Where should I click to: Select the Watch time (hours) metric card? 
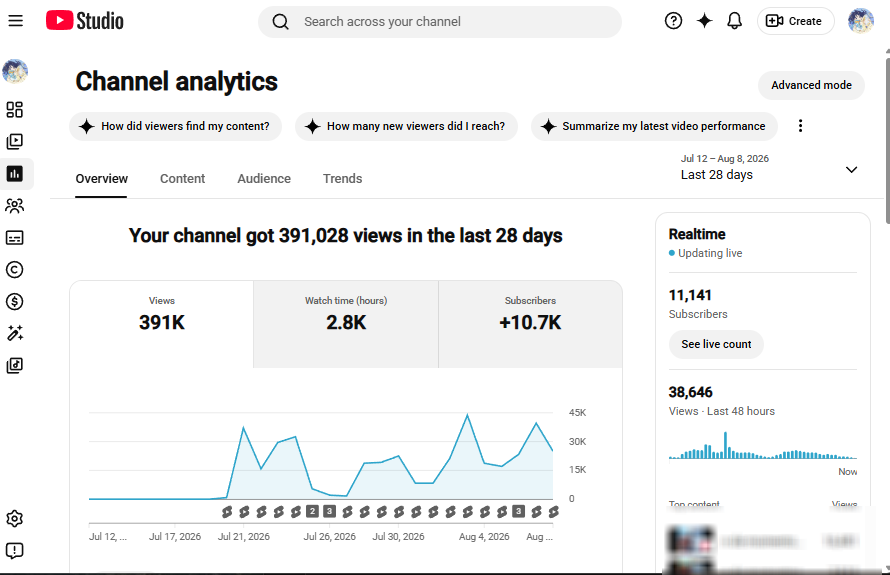click(346, 324)
